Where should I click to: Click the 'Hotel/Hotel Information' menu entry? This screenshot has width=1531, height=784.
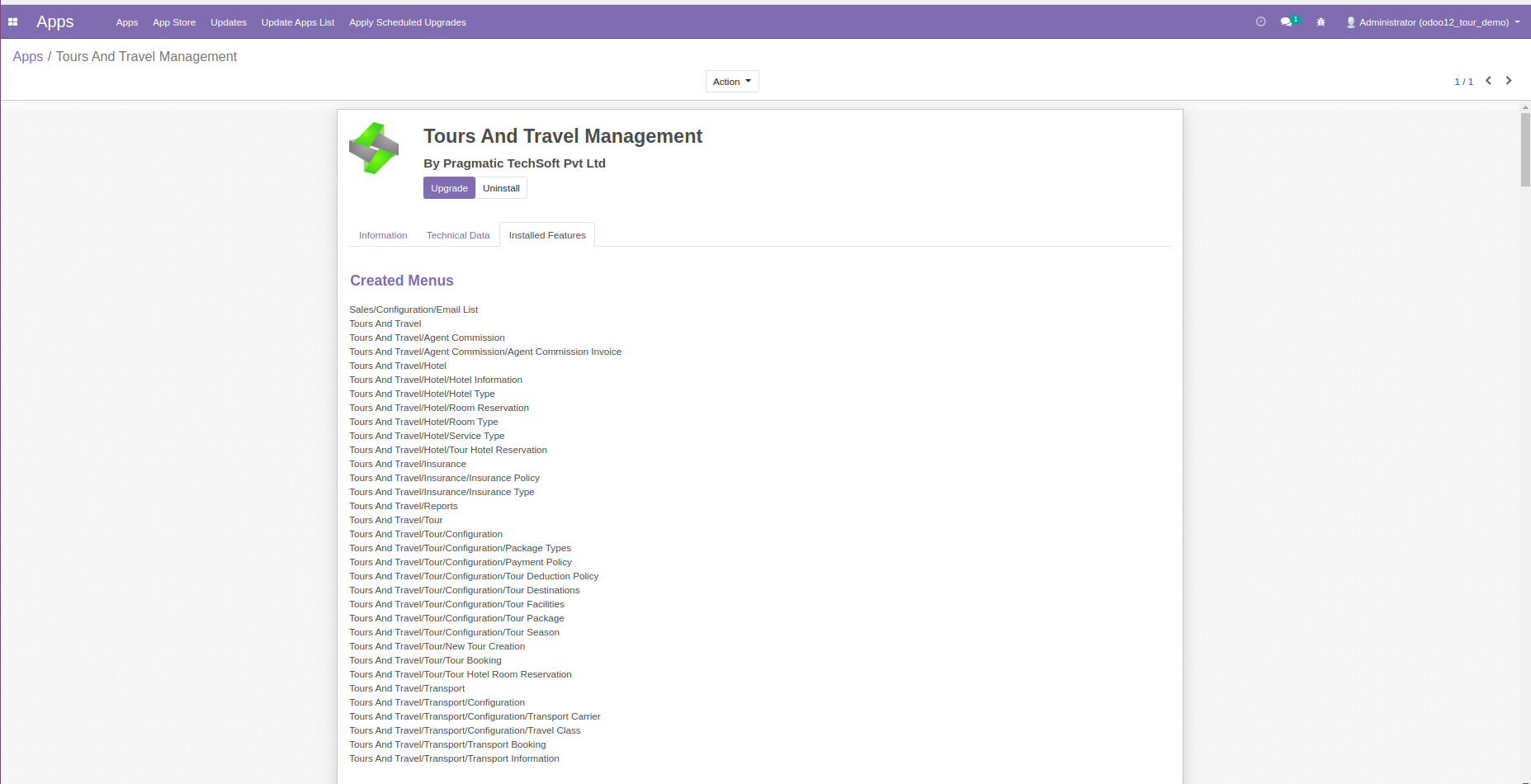point(436,380)
